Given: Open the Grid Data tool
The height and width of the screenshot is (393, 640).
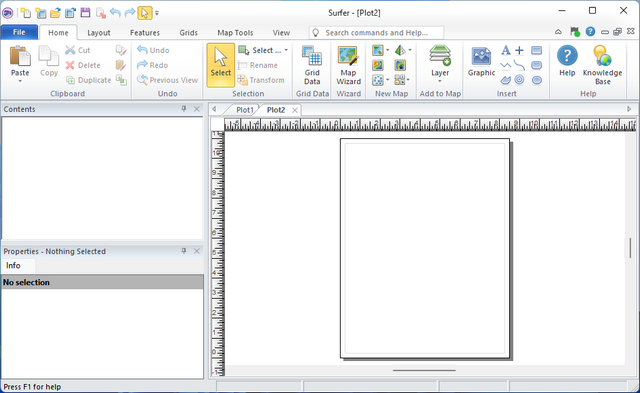Looking at the screenshot, I should [x=312, y=65].
